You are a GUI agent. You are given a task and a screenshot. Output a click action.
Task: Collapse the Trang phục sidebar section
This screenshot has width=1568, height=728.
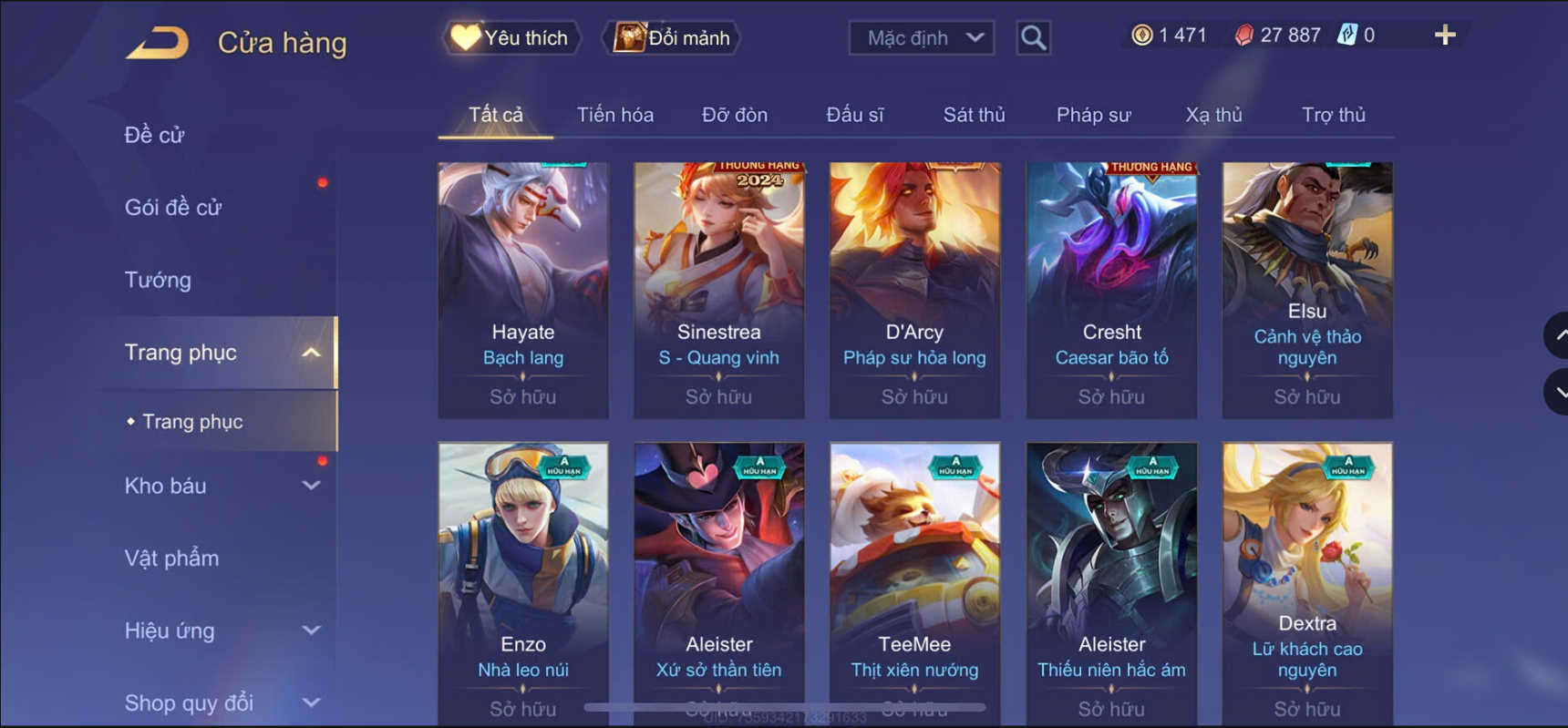pos(311,353)
